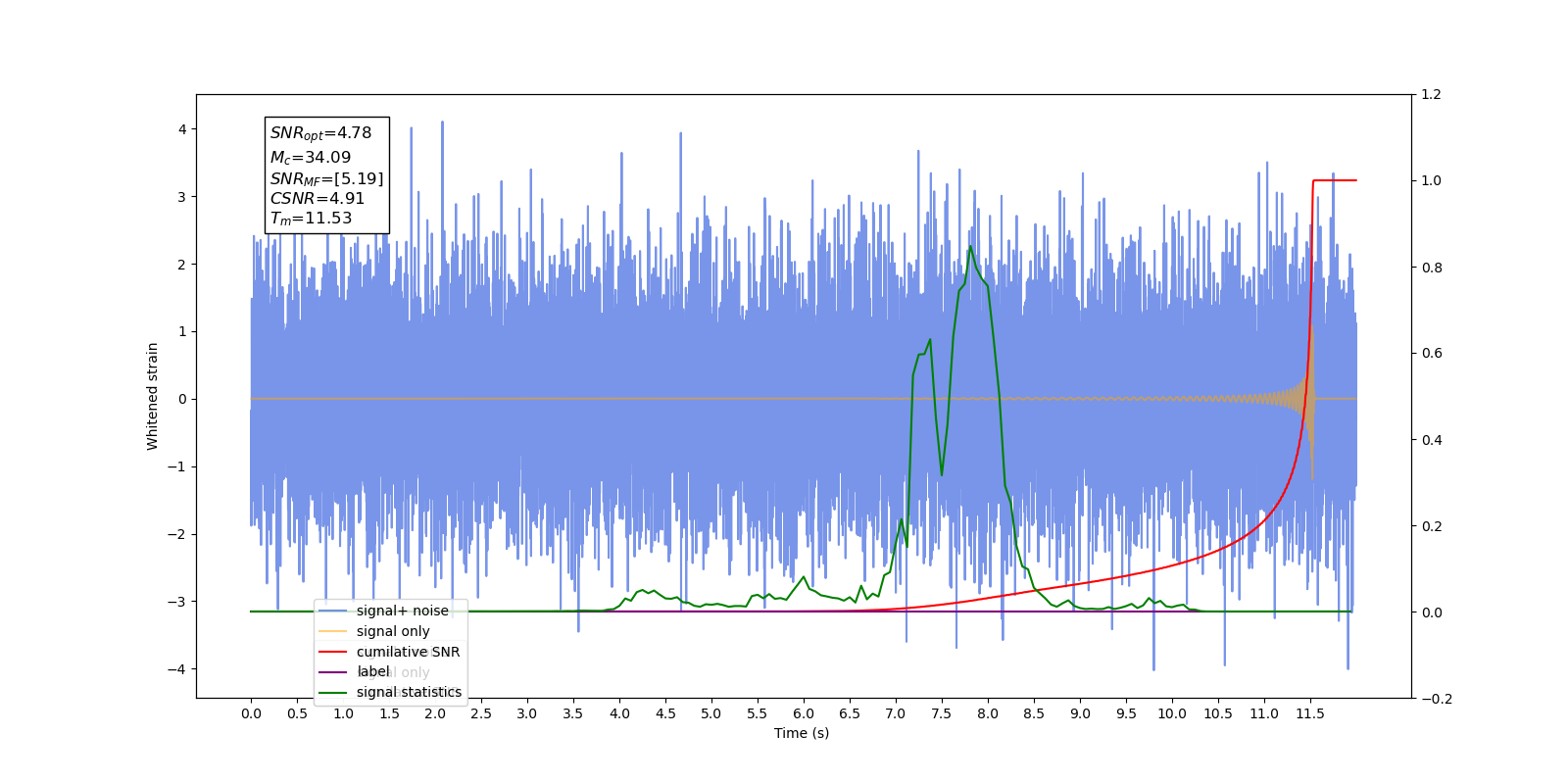The image size is (1568, 784).
Task: Click the 3.5 tick on time axis
Action: tap(573, 713)
